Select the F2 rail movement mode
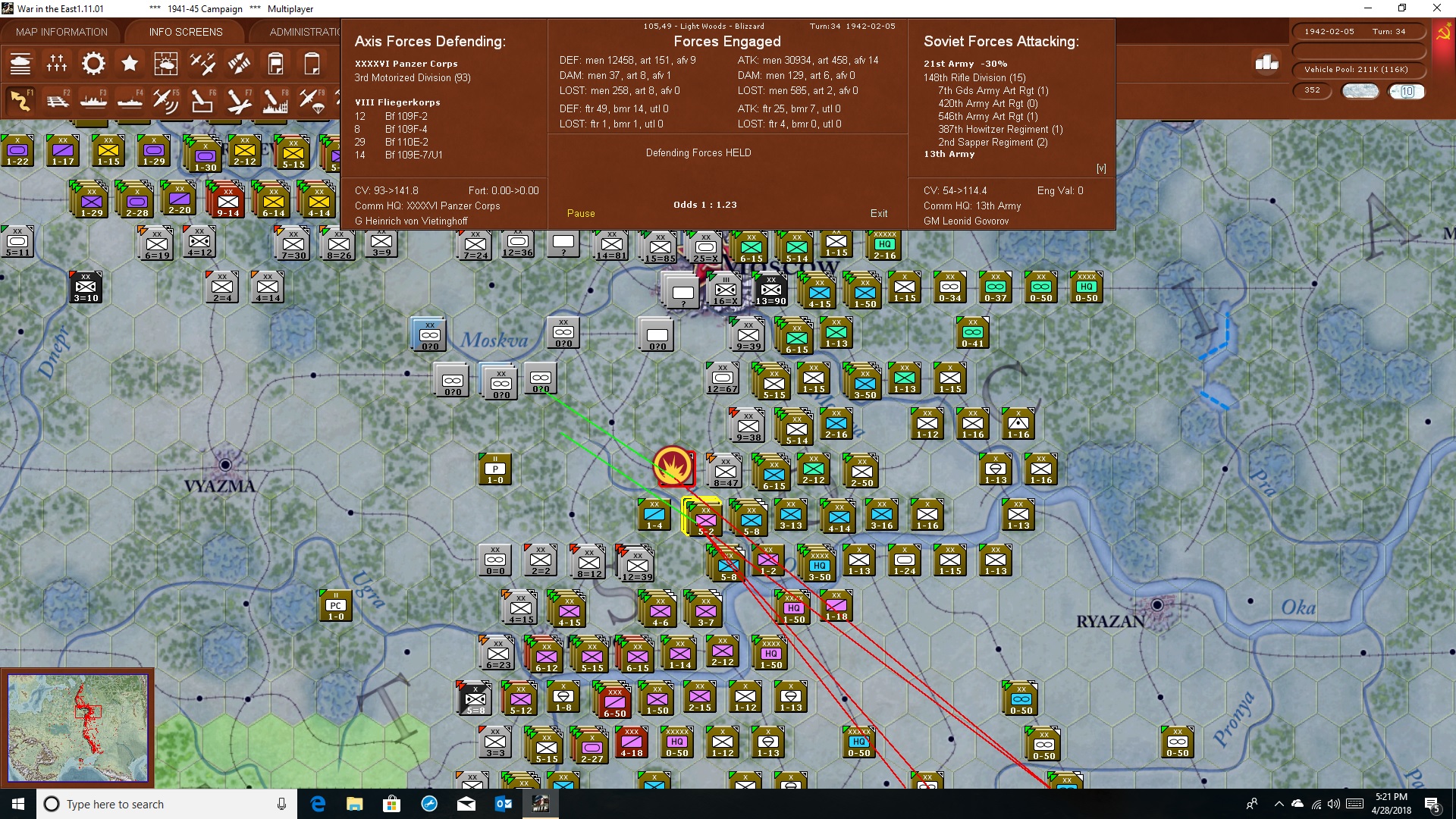This screenshot has height=819, width=1456. coord(57,101)
